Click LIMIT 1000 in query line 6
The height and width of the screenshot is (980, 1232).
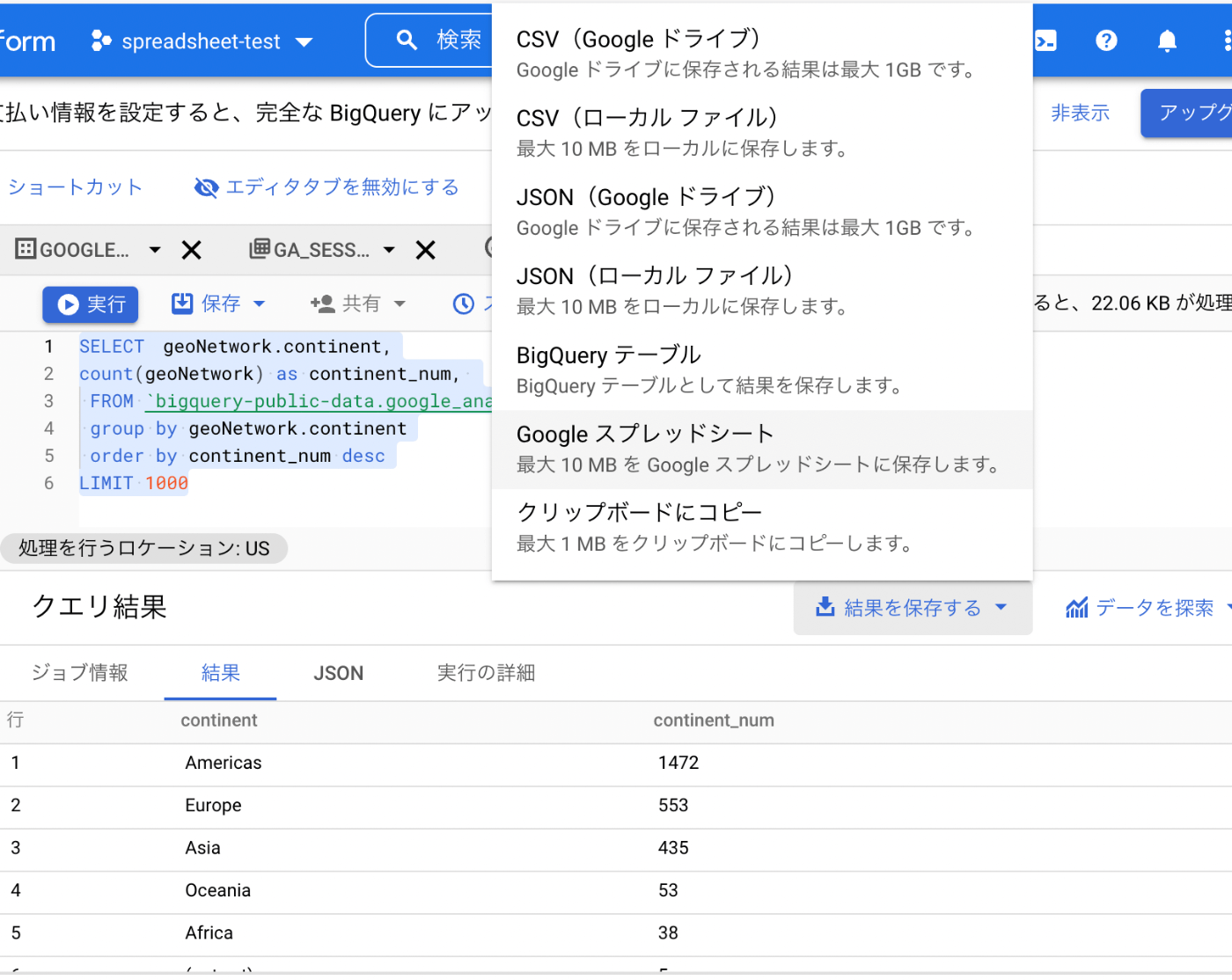[x=134, y=483]
